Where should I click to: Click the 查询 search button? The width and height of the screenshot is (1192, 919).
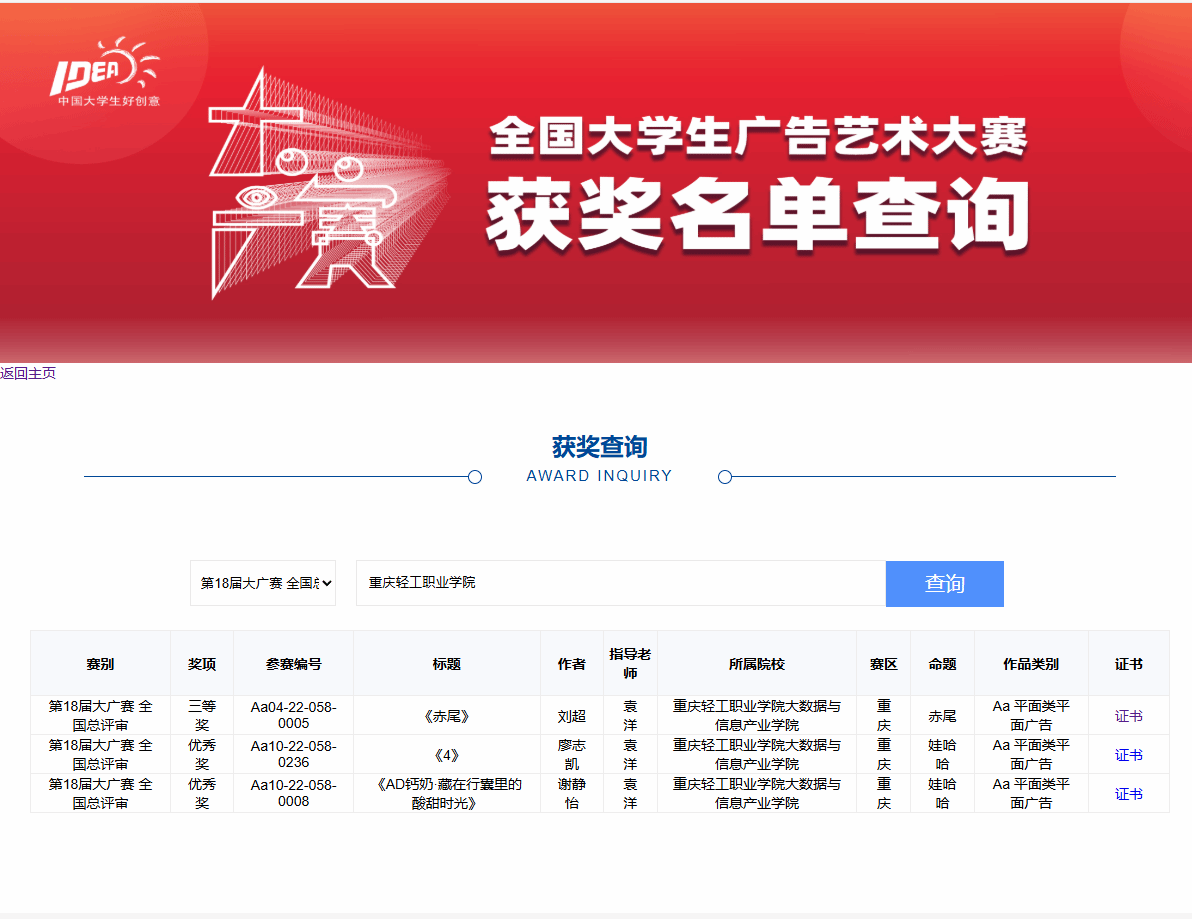[x=944, y=584]
